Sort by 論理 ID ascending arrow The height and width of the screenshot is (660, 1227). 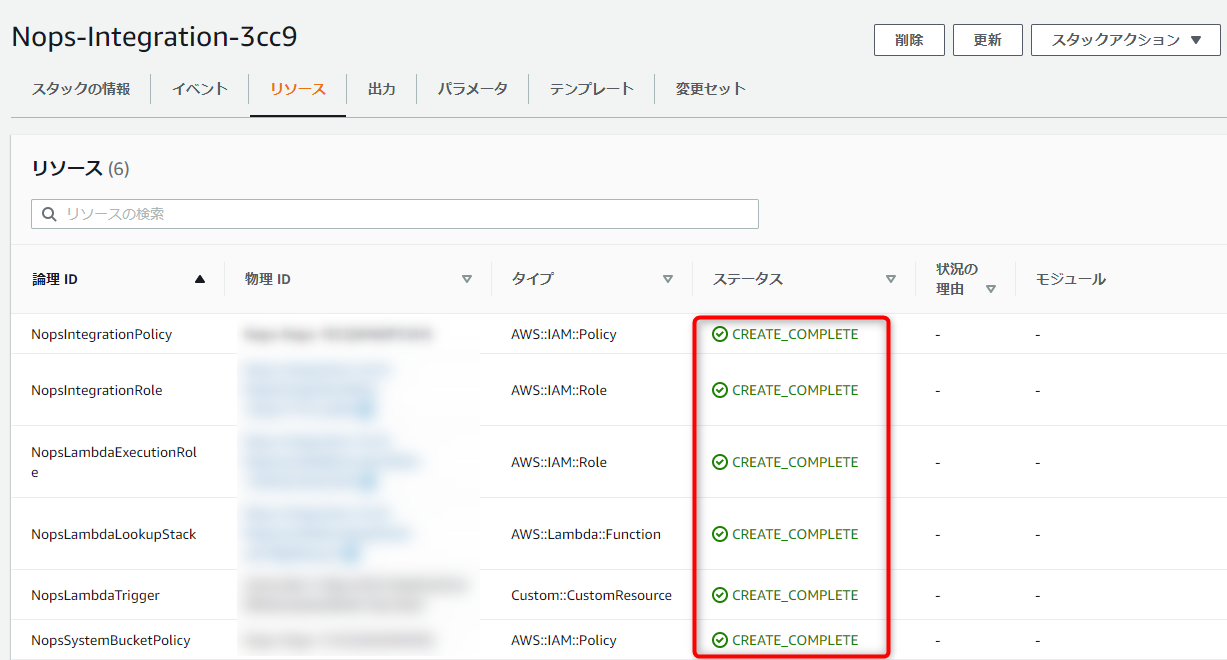200,280
